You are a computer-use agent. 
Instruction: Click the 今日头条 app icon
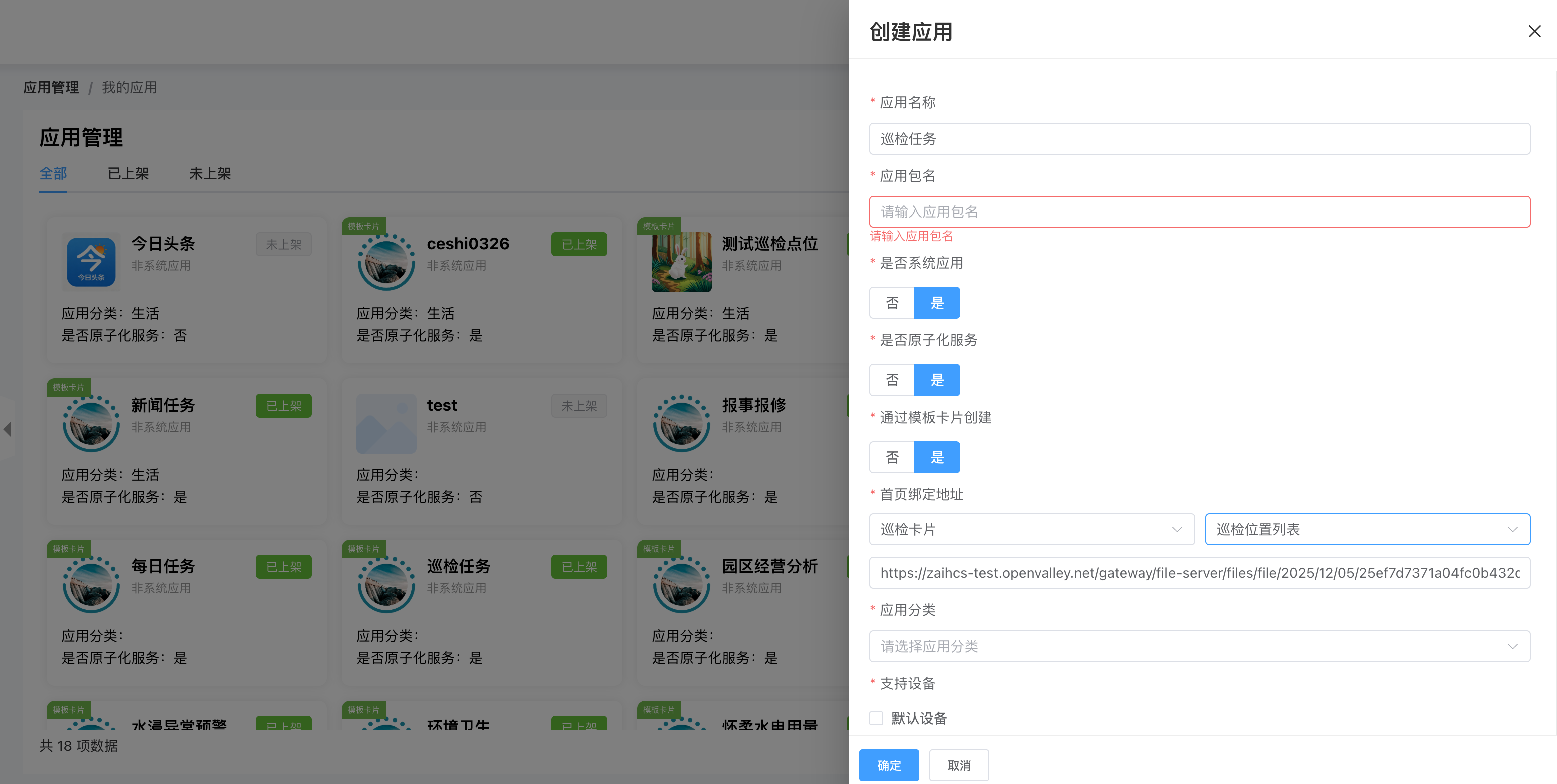[91, 262]
